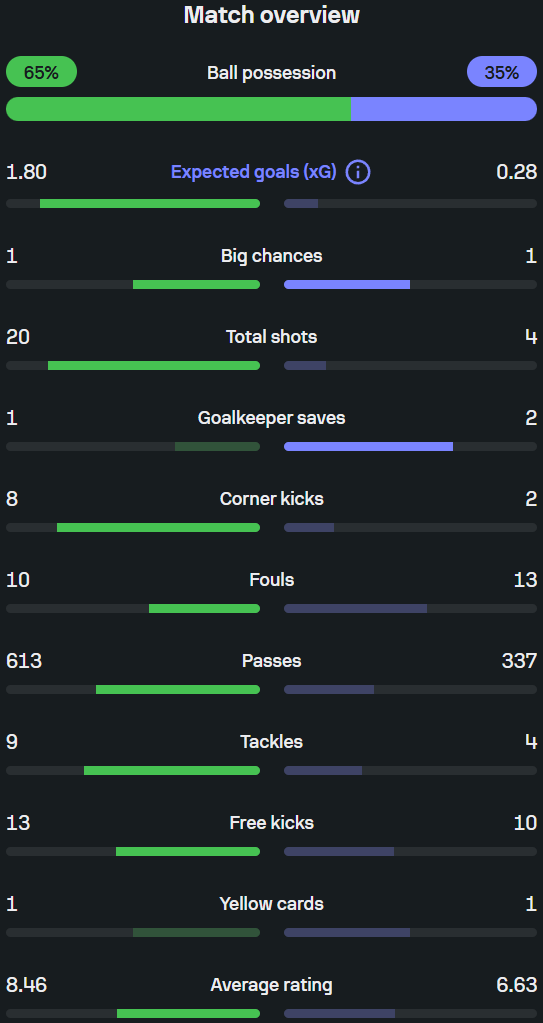Click the Corner kicks stat label
Screen dimensions: 543x1023
click(272, 498)
